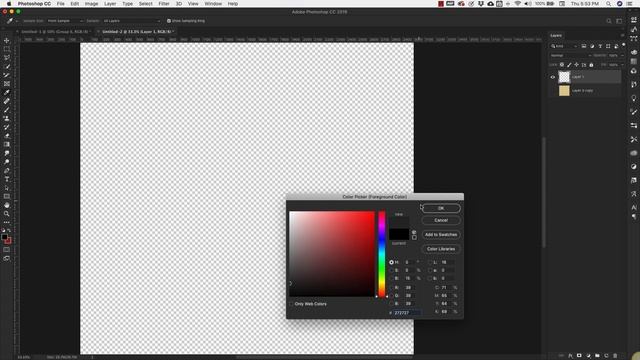Select the Rectangular Marquee tool

click(7, 49)
